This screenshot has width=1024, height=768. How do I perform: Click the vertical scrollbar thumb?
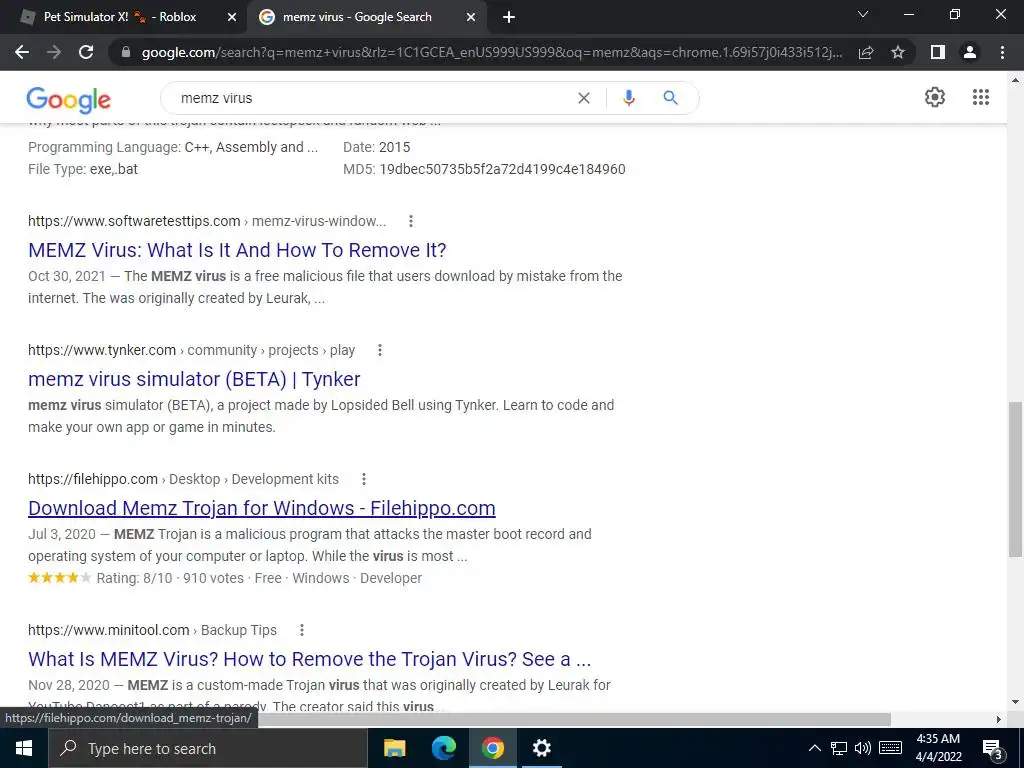coord(1015,479)
